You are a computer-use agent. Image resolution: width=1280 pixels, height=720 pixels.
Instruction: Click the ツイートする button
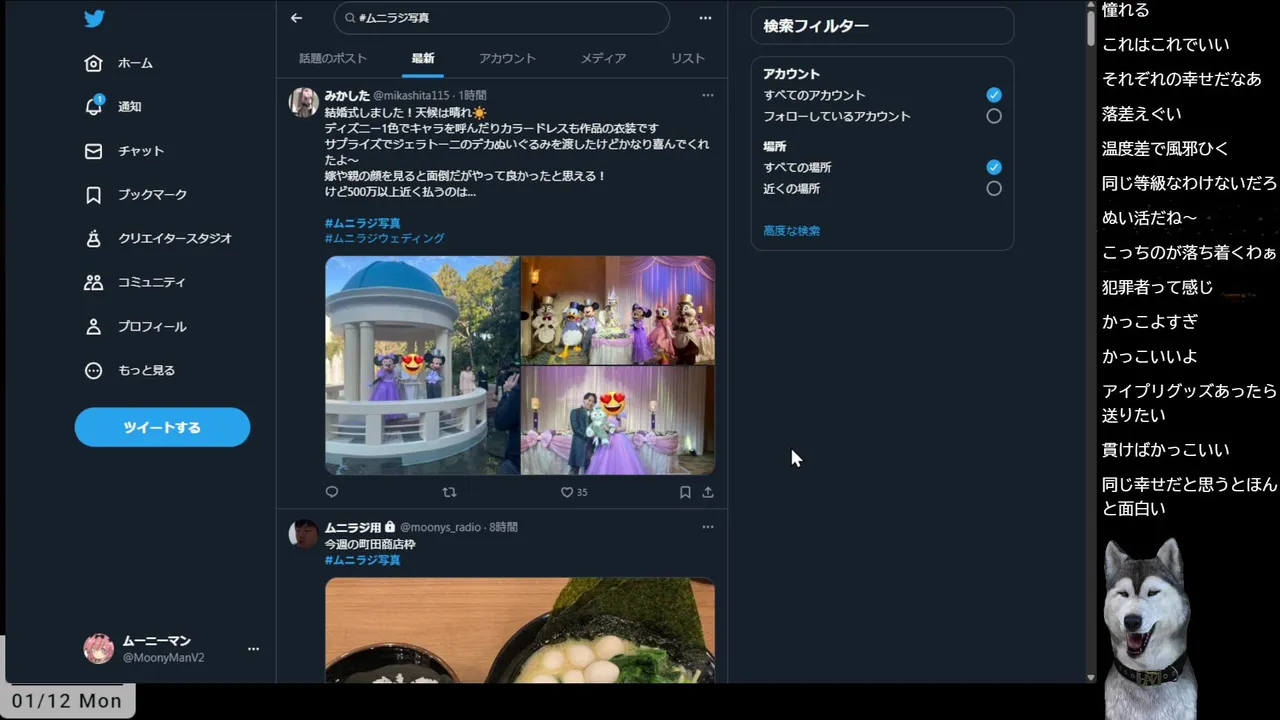point(162,427)
